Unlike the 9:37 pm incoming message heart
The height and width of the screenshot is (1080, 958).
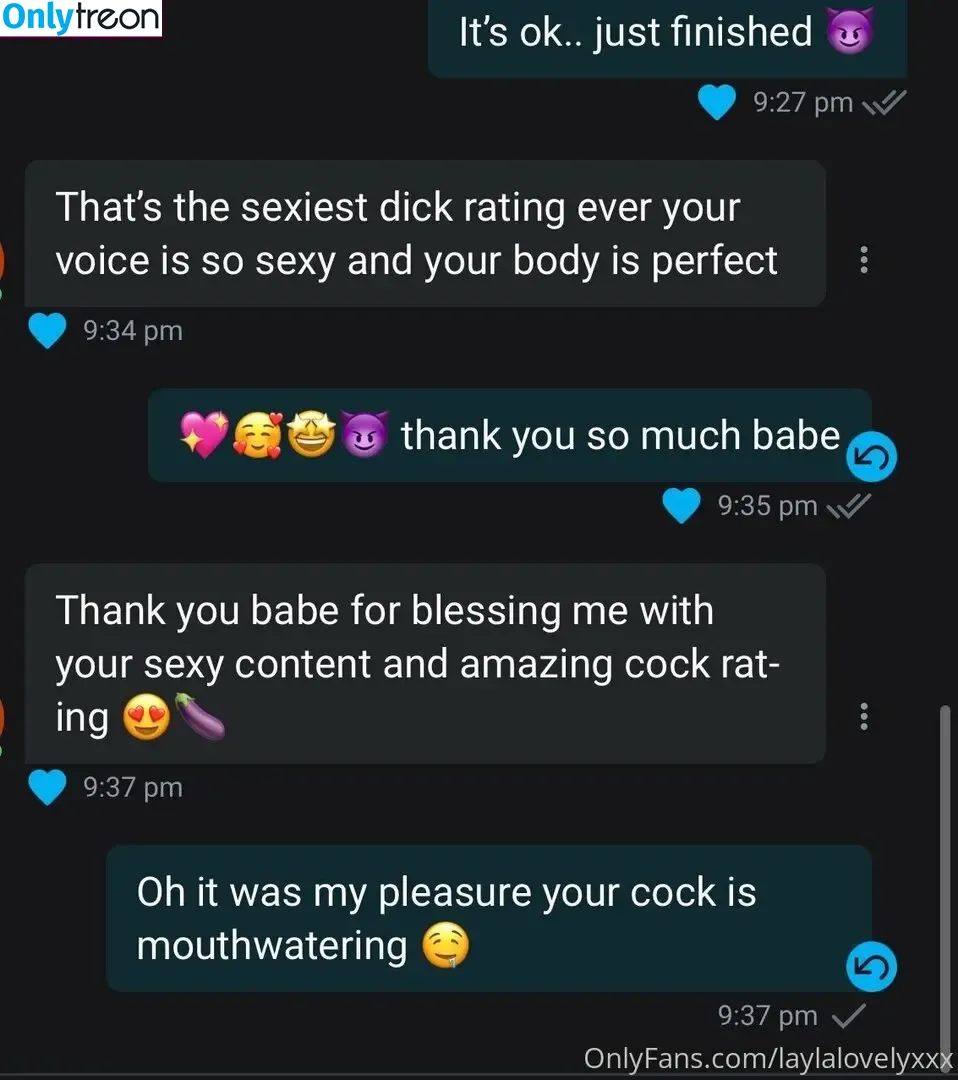coord(48,787)
